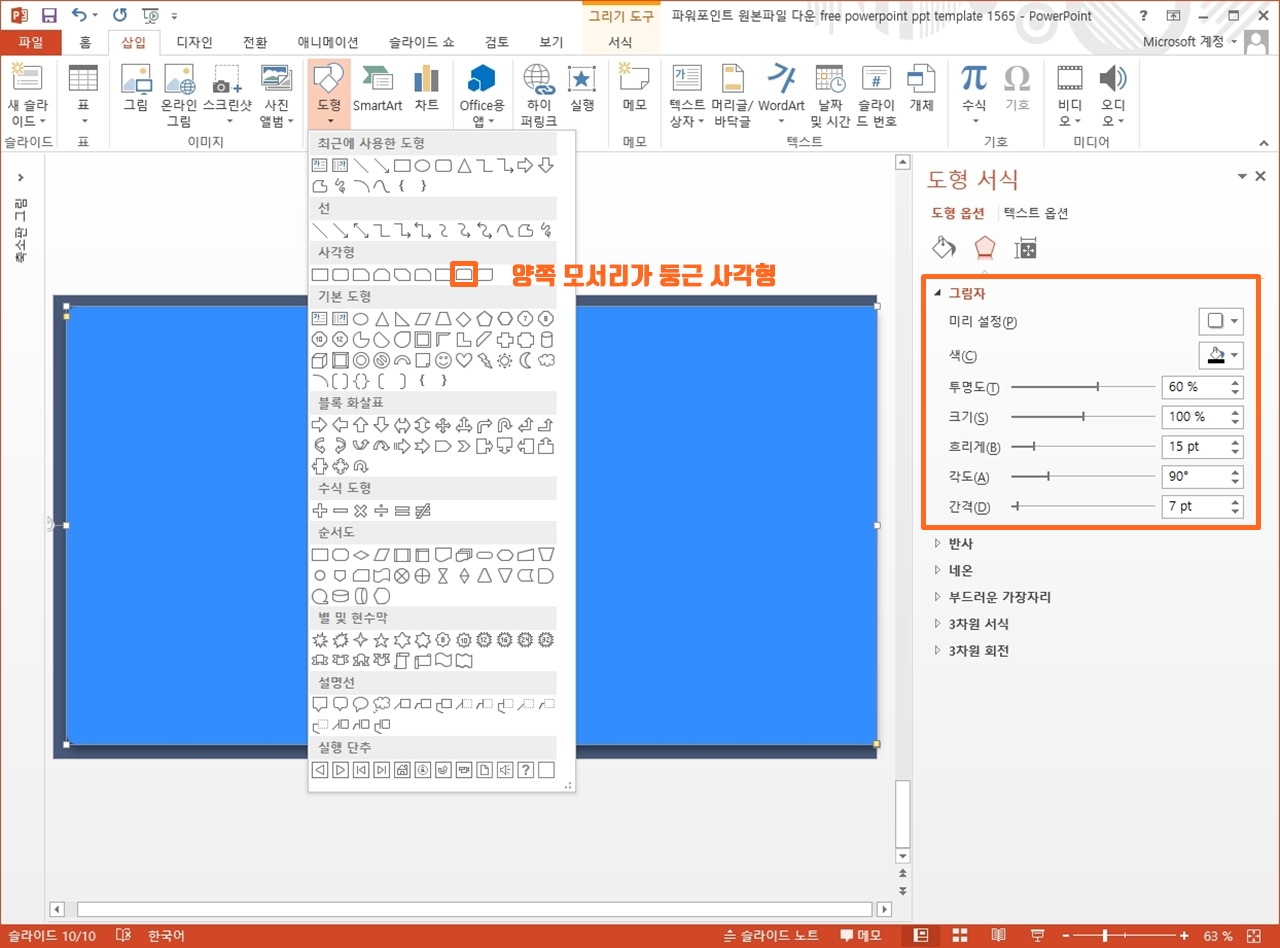Start slide show from status bar
Viewport: 1280px width, 948px height.
pos(1037,936)
